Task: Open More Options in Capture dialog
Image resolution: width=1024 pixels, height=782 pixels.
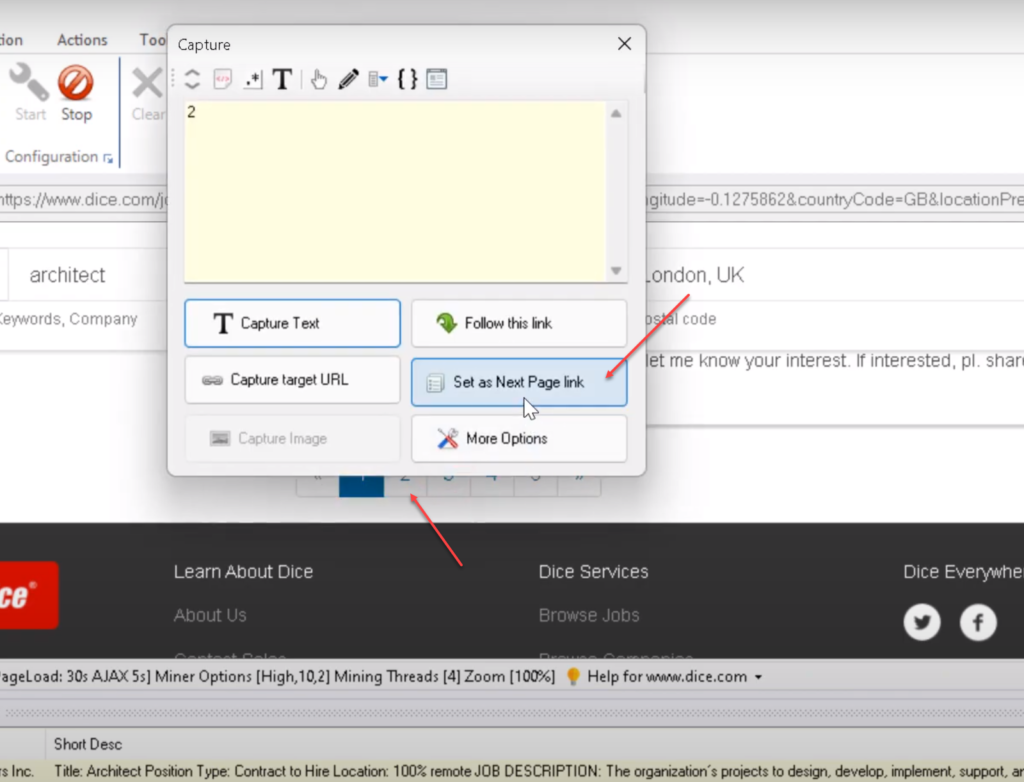Action: (518, 439)
